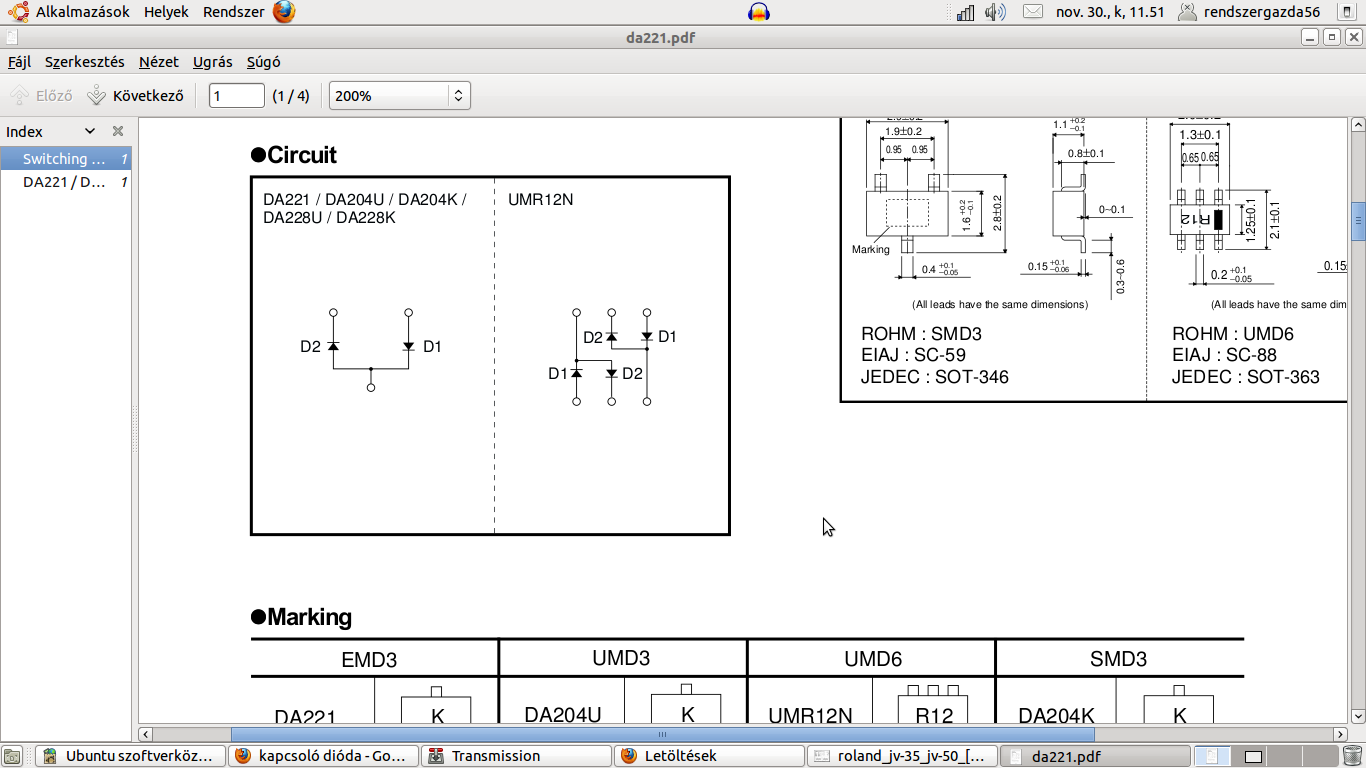Viewport: 1366px width, 768px height.
Task: Close the Index side pane
Action: [x=117, y=131]
